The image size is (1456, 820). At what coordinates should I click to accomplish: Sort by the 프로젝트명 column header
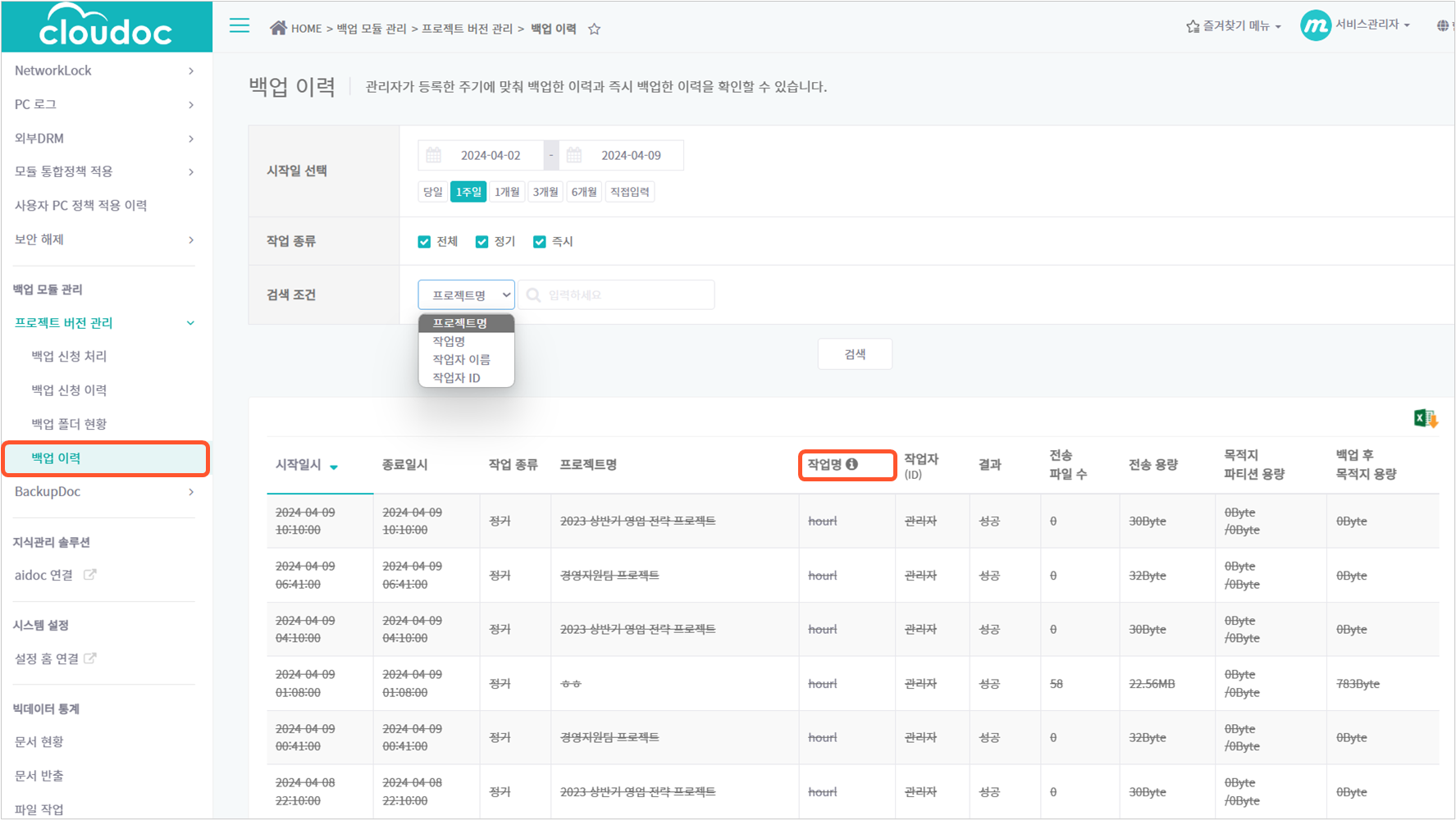click(x=588, y=464)
